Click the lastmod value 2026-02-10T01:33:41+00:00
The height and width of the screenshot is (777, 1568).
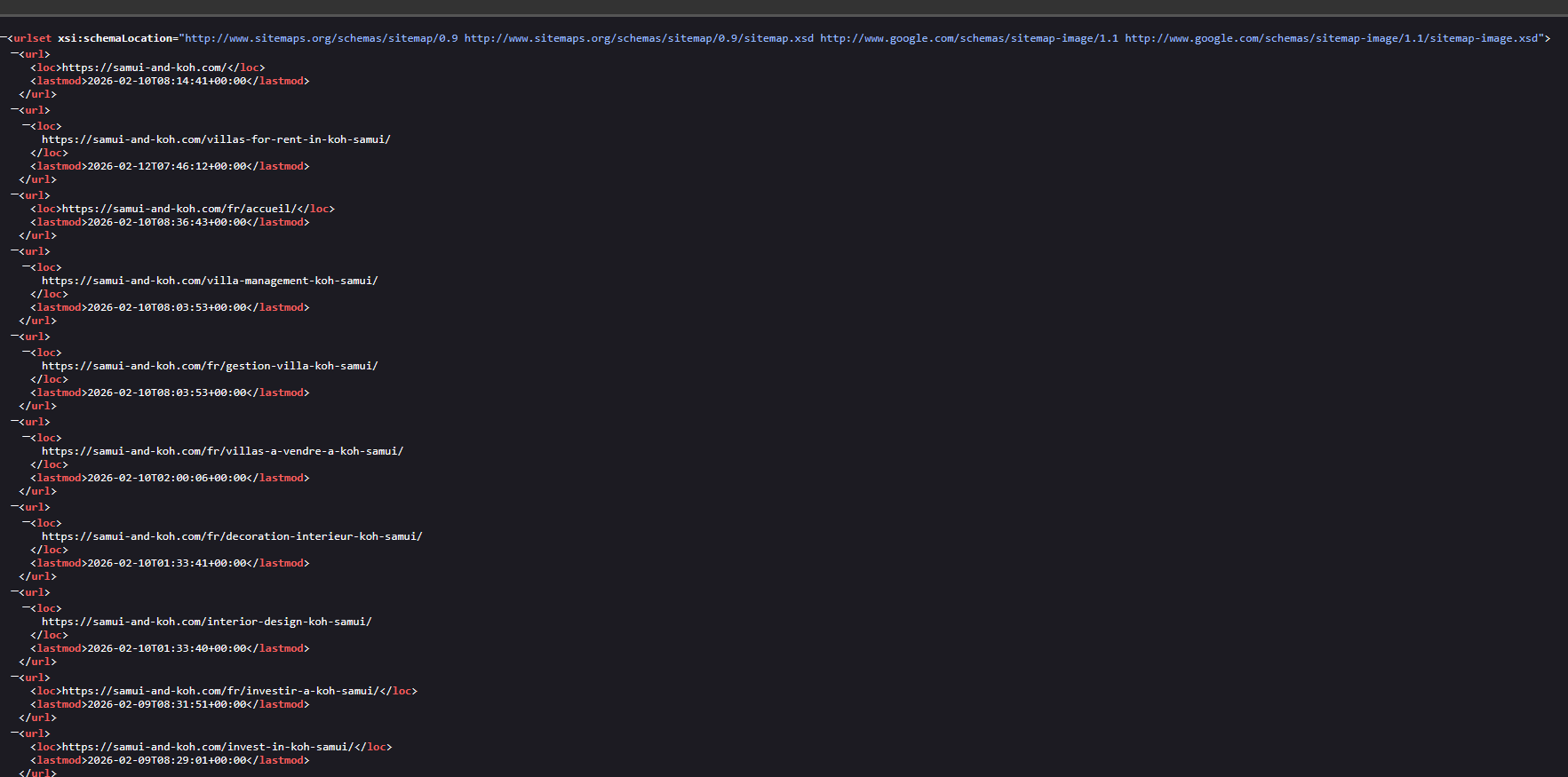167,563
